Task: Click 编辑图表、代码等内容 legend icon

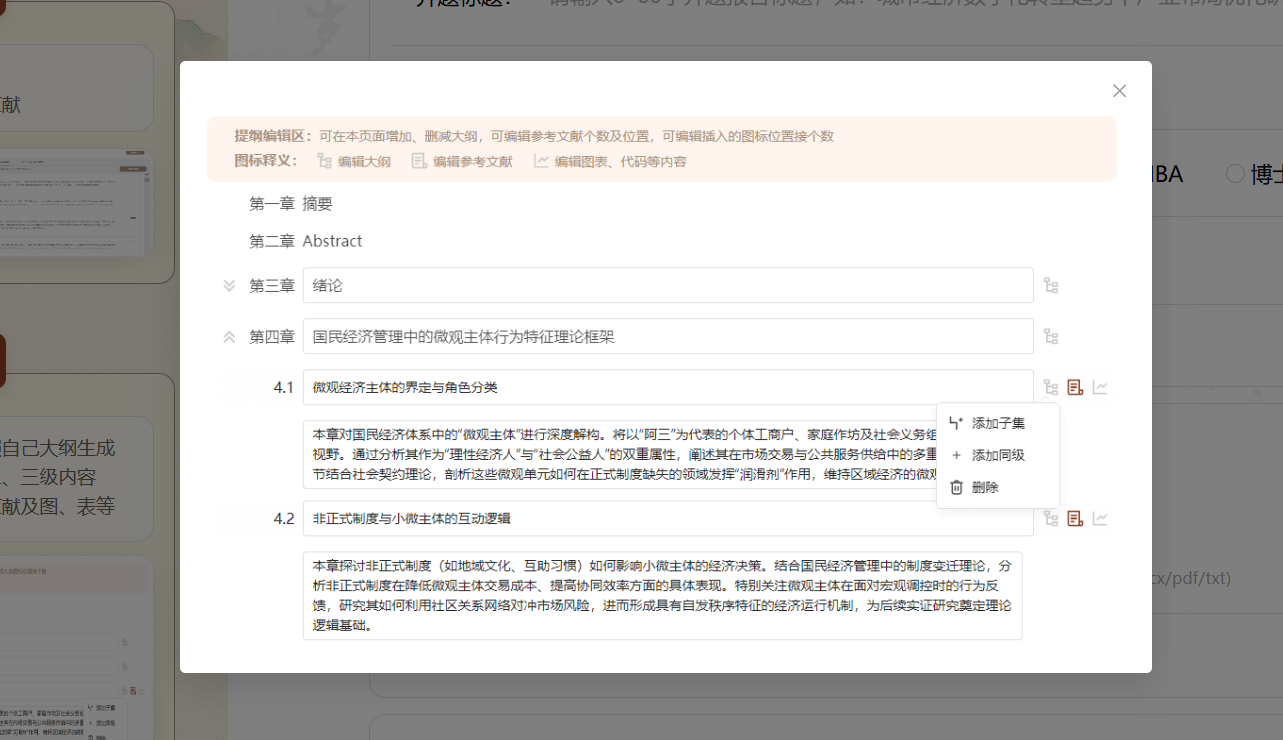Action: 541,161
